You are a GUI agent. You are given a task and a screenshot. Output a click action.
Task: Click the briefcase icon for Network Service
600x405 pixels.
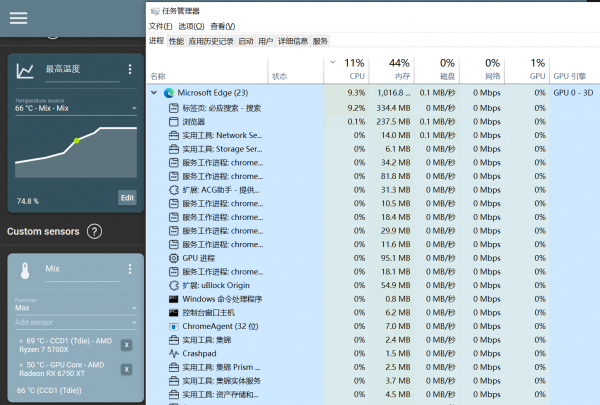pos(174,136)
